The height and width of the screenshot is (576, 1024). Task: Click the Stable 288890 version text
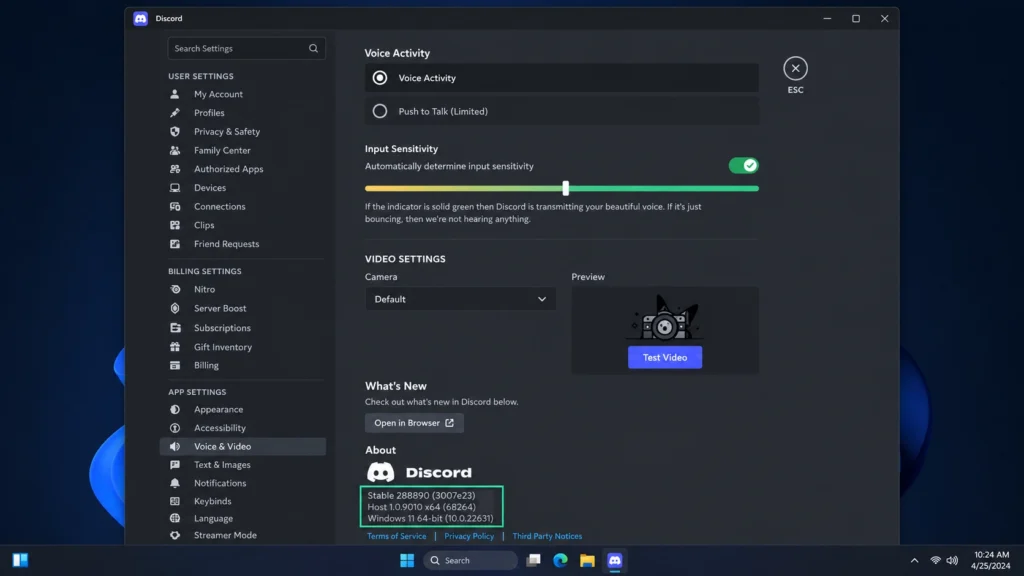click(421, 496)
